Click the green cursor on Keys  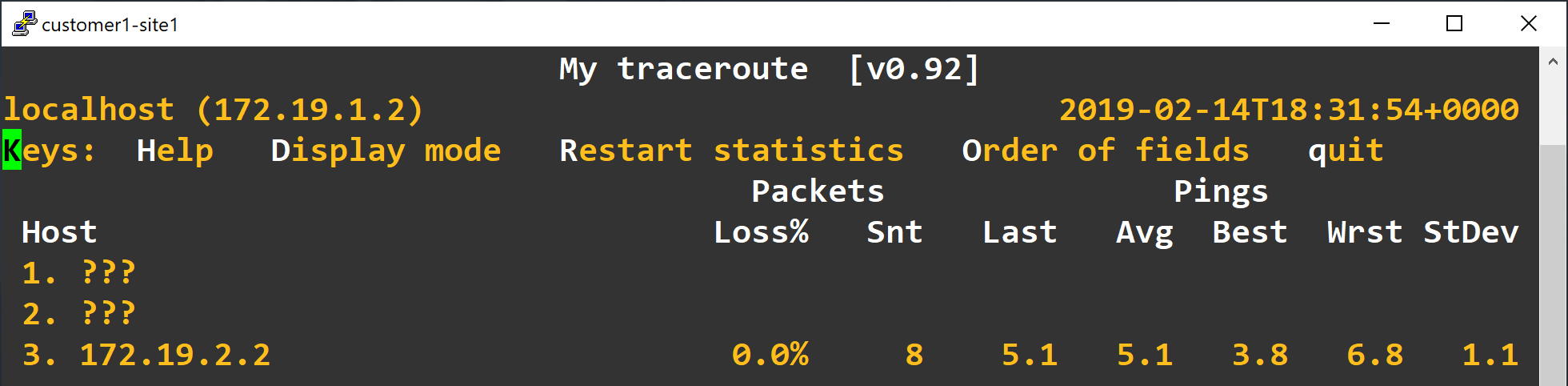(12, 151)
